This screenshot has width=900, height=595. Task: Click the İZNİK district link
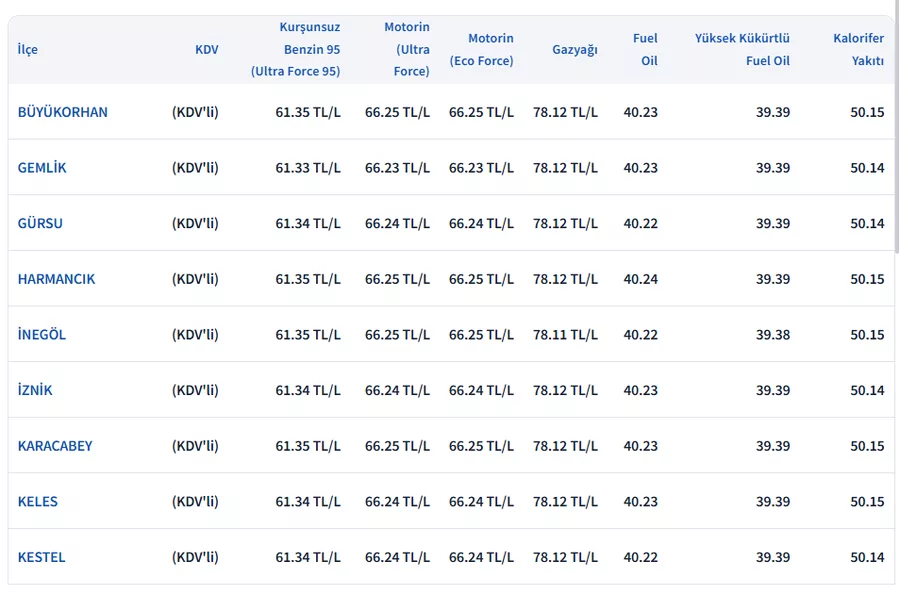click(x=35, y=390)
